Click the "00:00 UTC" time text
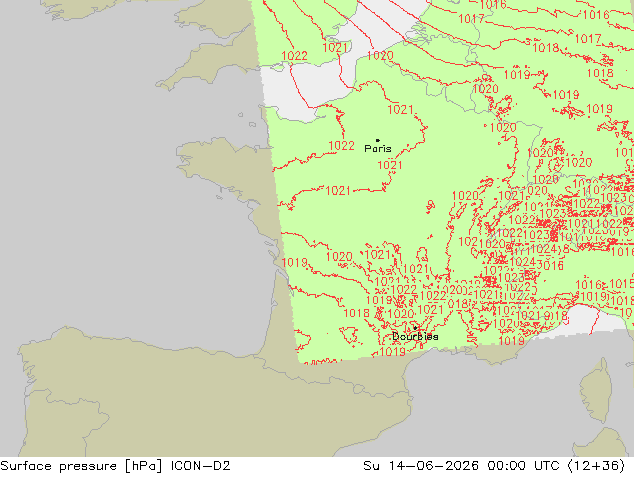The width and height of the screenshot is (634, 490). (x=523, y=466)
